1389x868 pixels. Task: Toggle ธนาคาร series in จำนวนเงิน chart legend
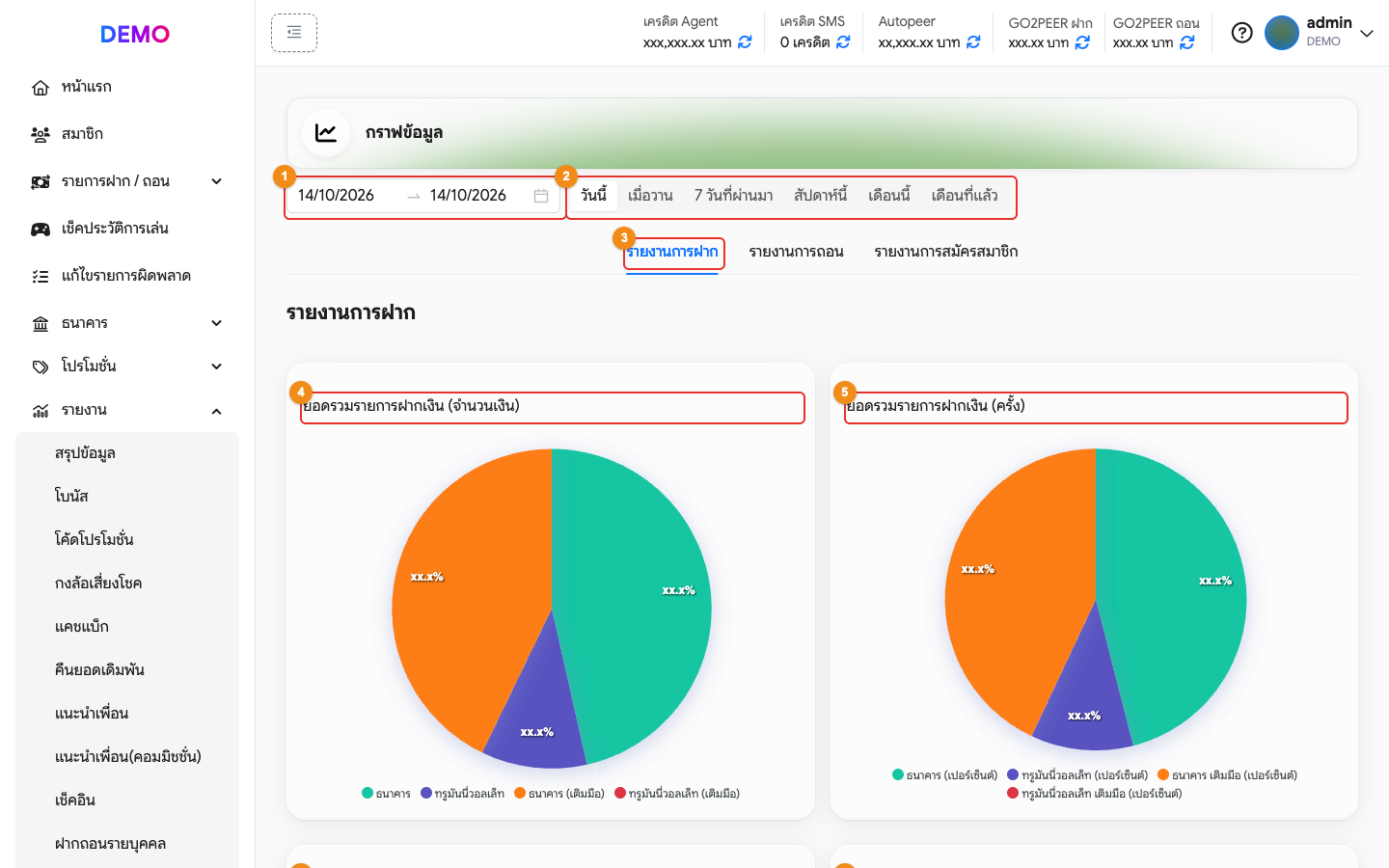pyautogui.click(x=386, y=794)
